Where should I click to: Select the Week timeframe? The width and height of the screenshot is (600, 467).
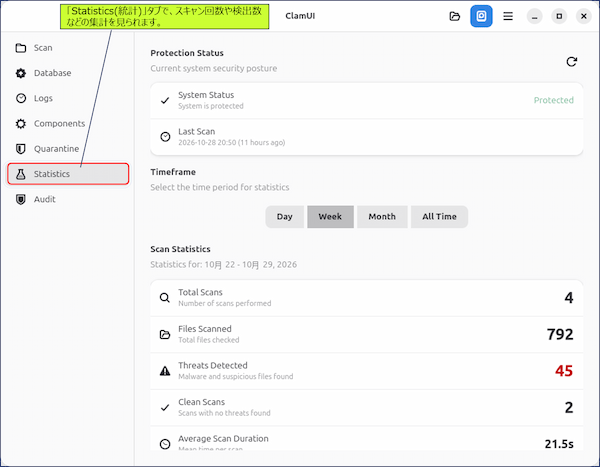point(330,217)
